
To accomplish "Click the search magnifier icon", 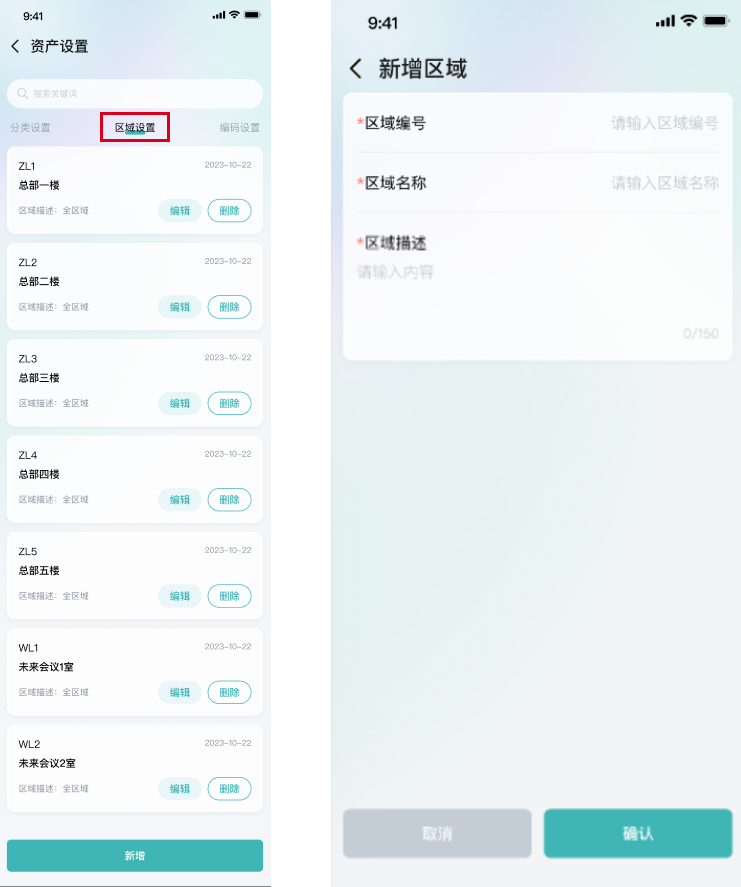I will pos(23,93).
